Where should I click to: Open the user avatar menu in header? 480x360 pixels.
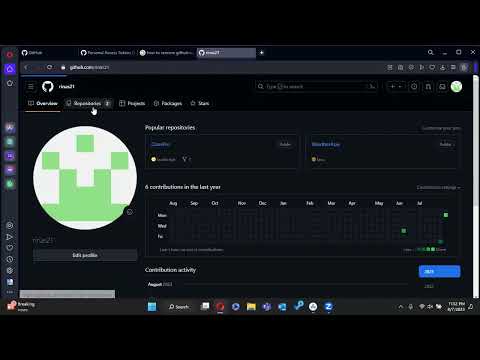456,87
